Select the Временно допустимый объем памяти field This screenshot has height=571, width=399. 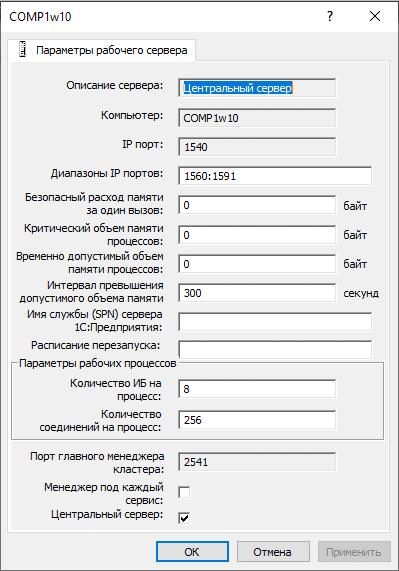click(257, 264)
